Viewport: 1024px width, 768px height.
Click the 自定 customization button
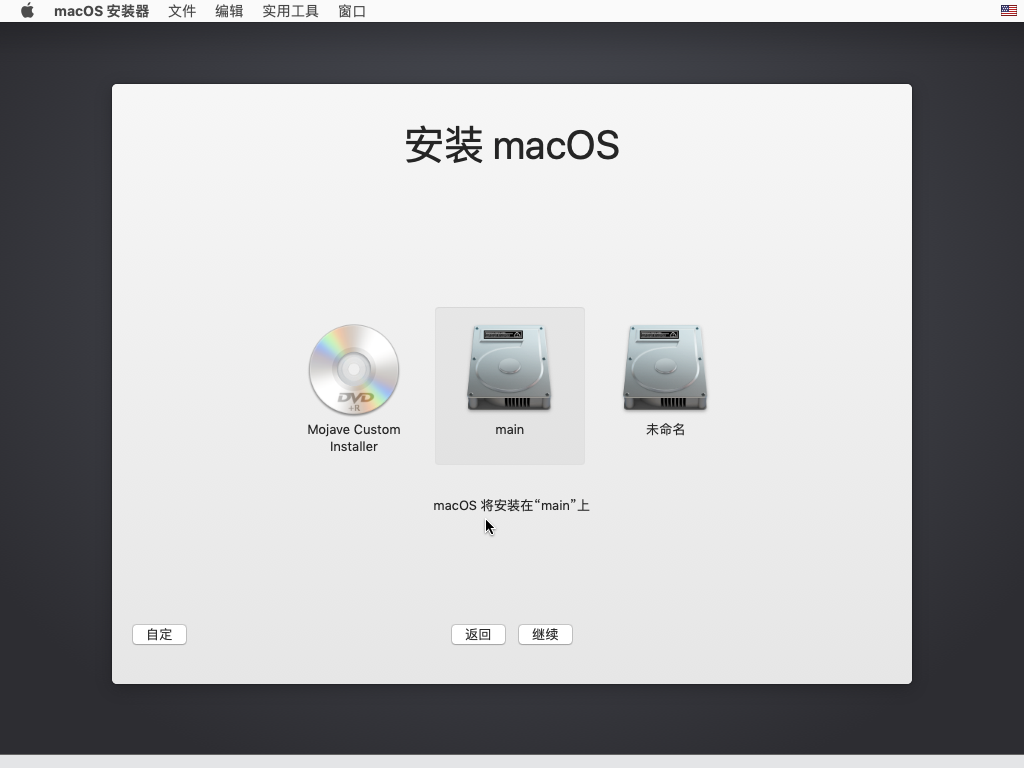[158, 634]
